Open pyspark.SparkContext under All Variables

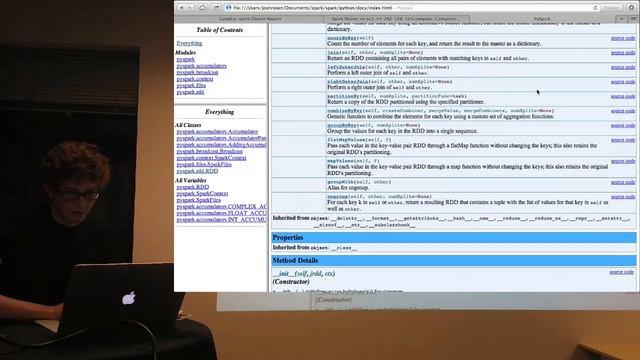pyautogui.click(x=202, y=193)
